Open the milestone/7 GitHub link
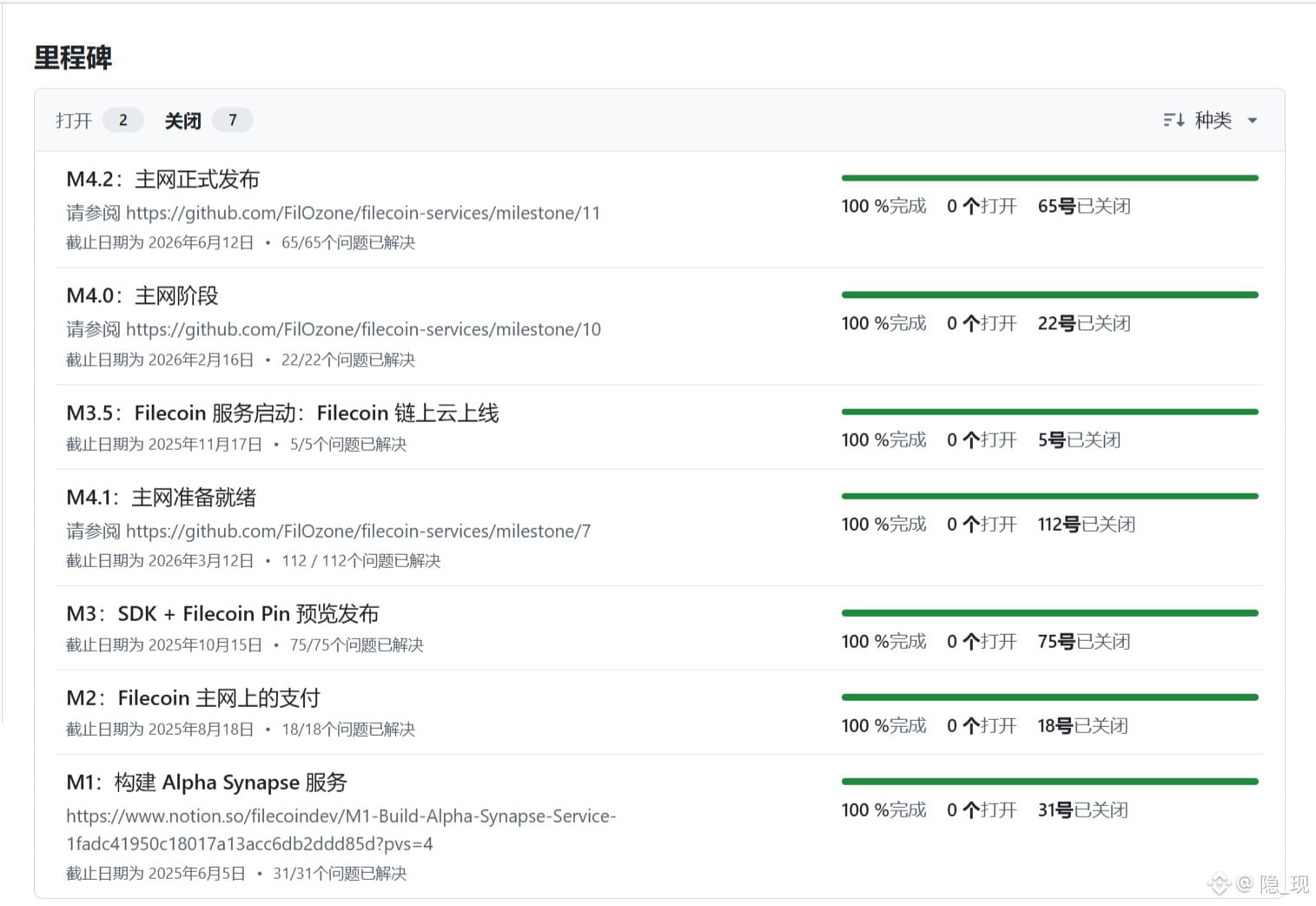1316x906 pixels. pos(358,531)
